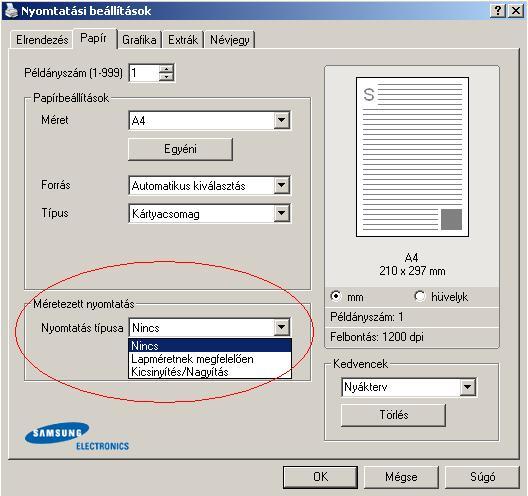The image size is (528, 496).
Task: Click the Példányszám: 1 summary text
Action: coord(366,317)
